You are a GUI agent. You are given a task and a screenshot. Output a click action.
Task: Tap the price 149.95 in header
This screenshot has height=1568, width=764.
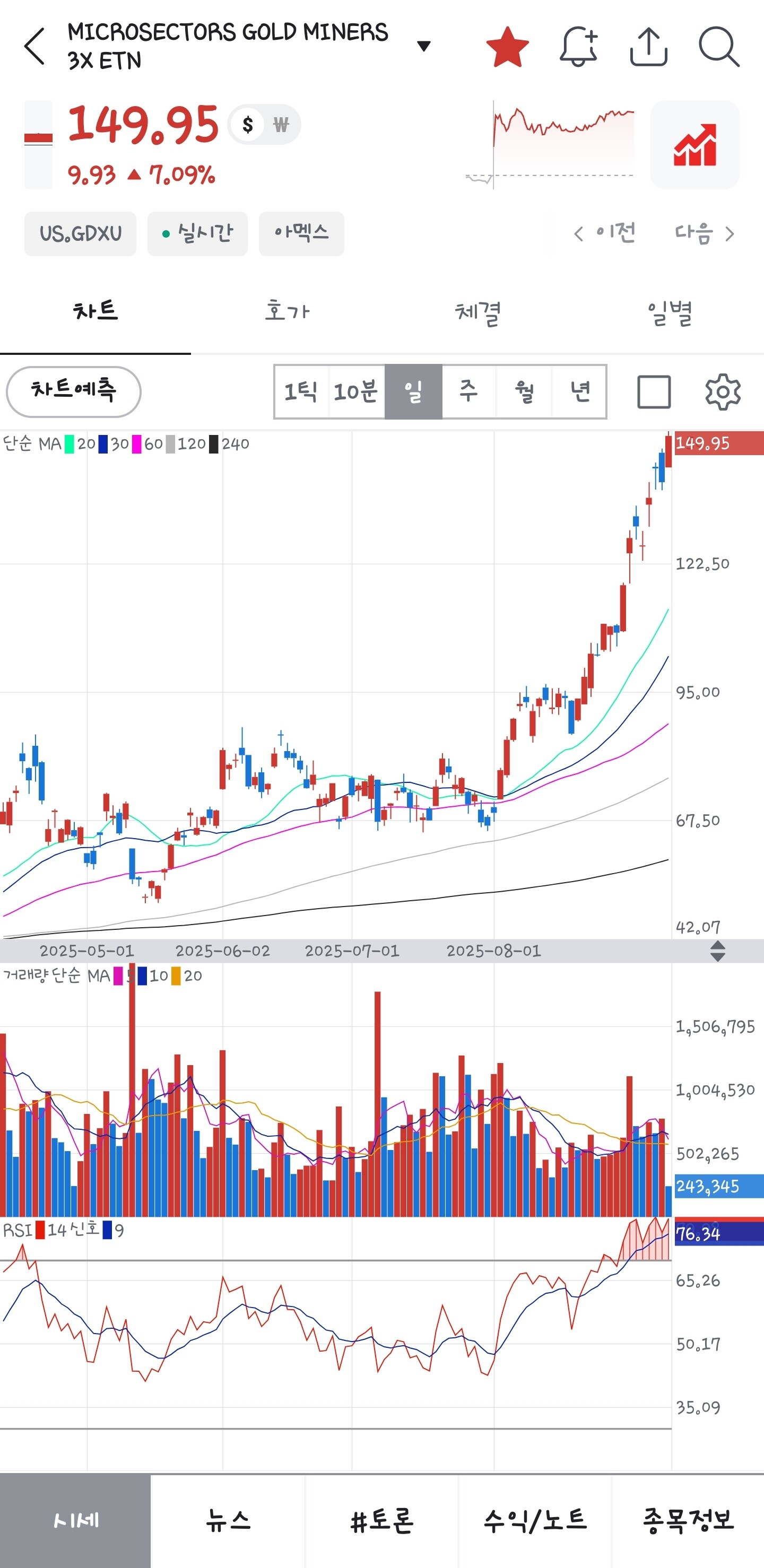pyautogui.click(x=143, y=125)
